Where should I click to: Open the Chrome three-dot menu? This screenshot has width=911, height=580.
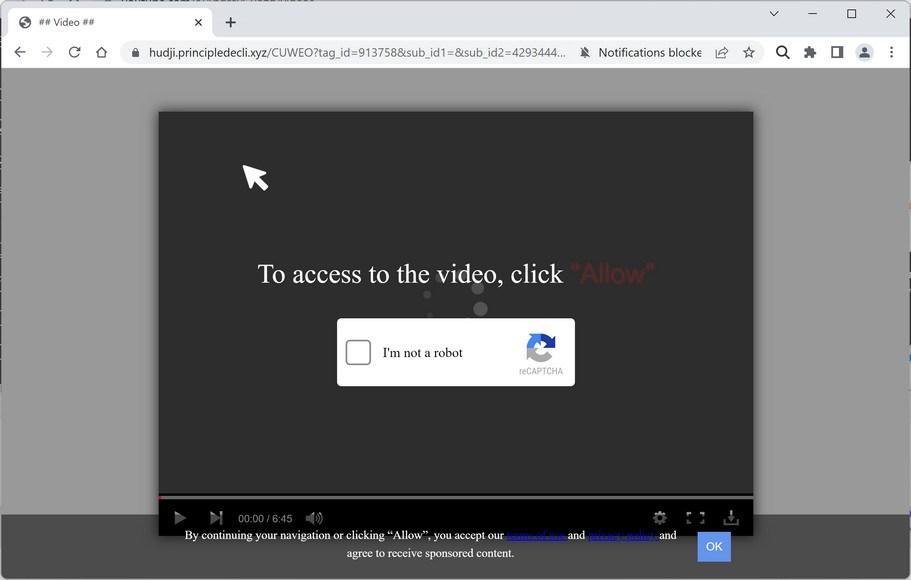click(891, 52)
